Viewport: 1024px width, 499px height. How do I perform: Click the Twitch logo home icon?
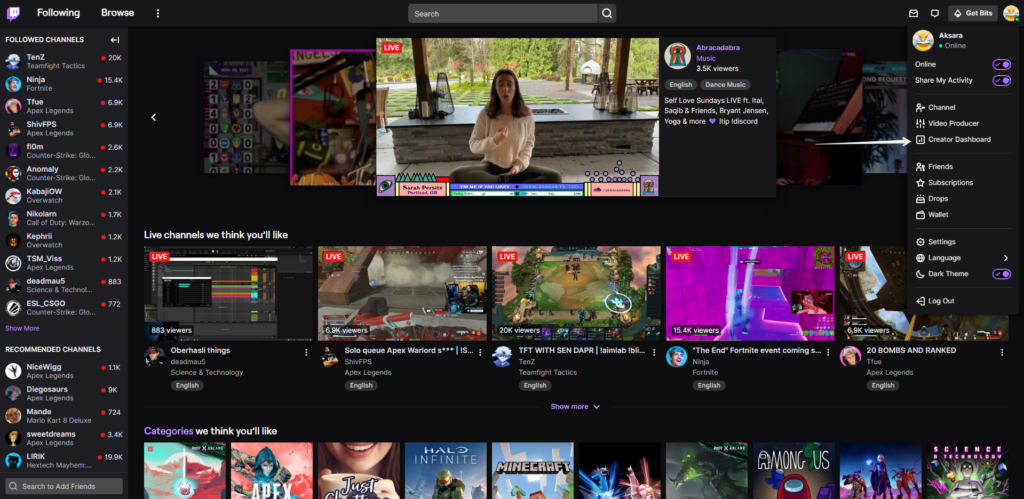[x=13, y=13]
